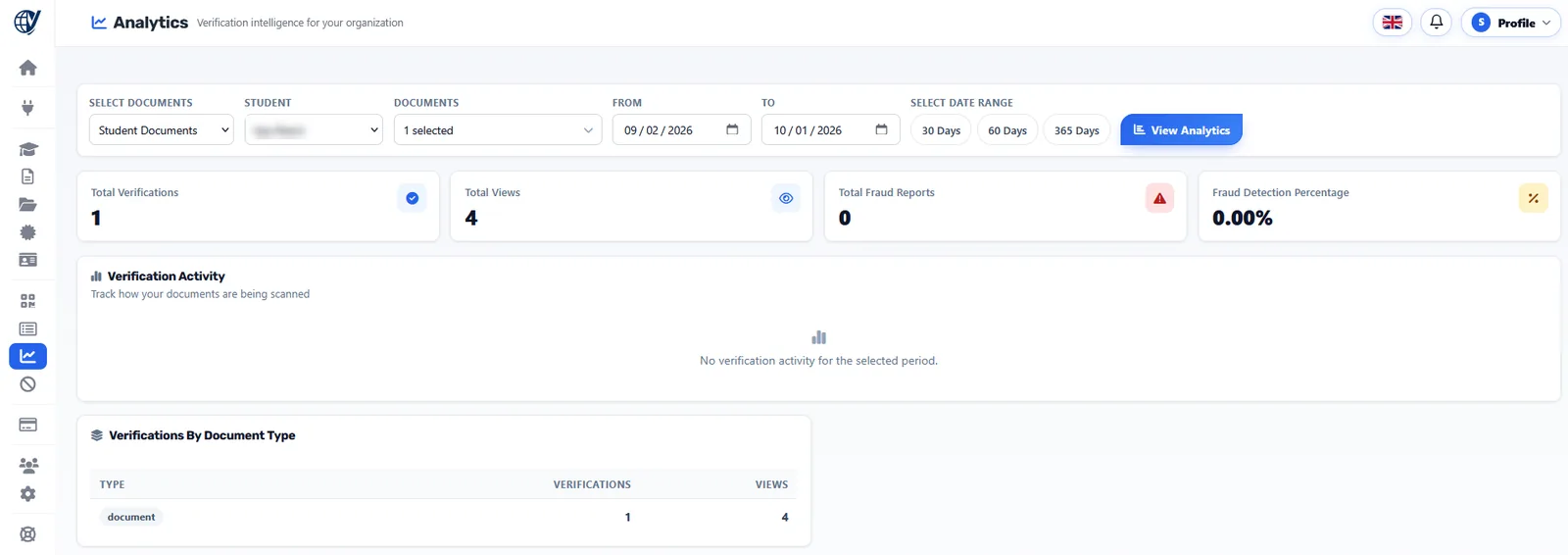The width and height of the screenshot is (1568, 555).
Task: Open the plug integrations sidebar icon
Action: coord(27,108)
